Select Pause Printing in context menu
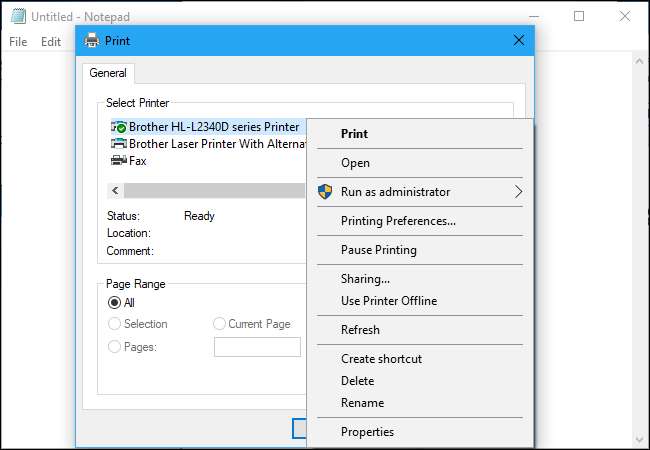 click(x=378, y=250)
